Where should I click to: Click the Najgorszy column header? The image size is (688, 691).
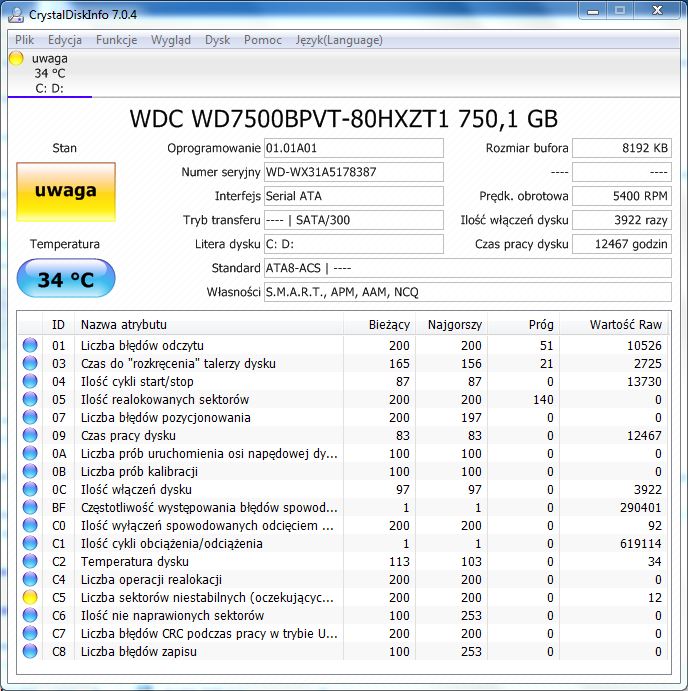coord(451,325)
